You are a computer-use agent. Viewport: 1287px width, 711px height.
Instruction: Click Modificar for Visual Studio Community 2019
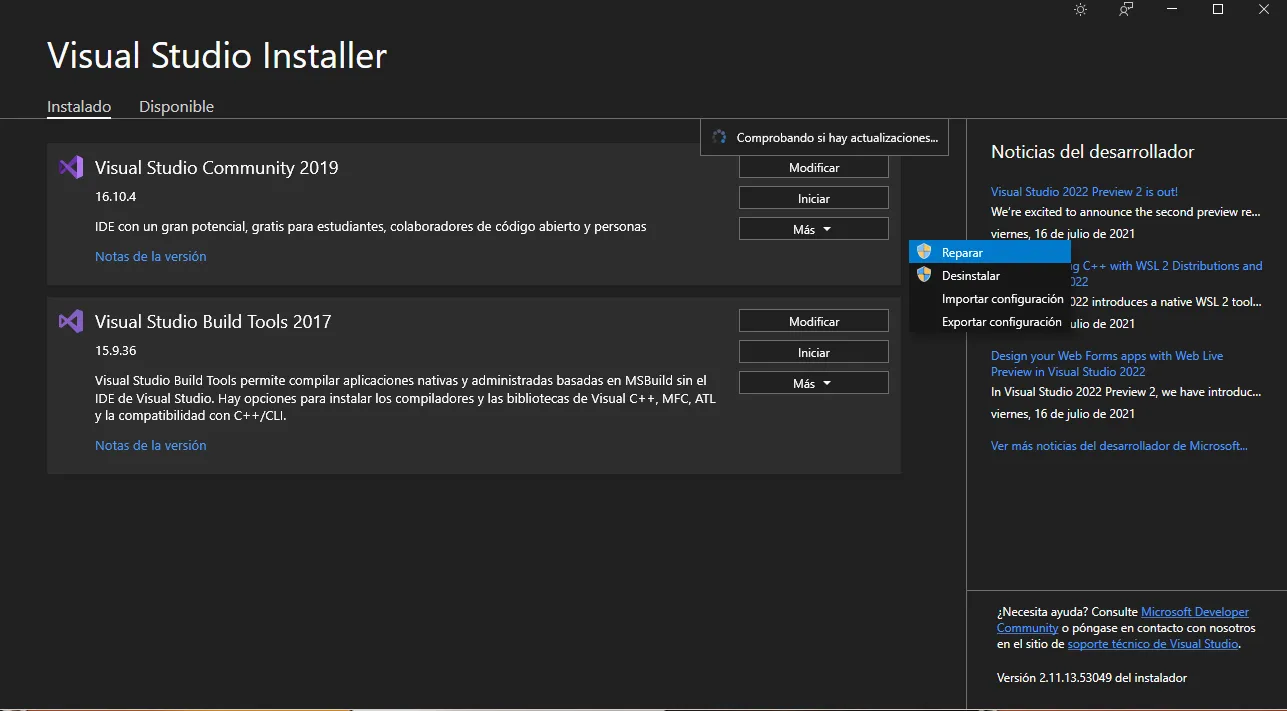814,168
